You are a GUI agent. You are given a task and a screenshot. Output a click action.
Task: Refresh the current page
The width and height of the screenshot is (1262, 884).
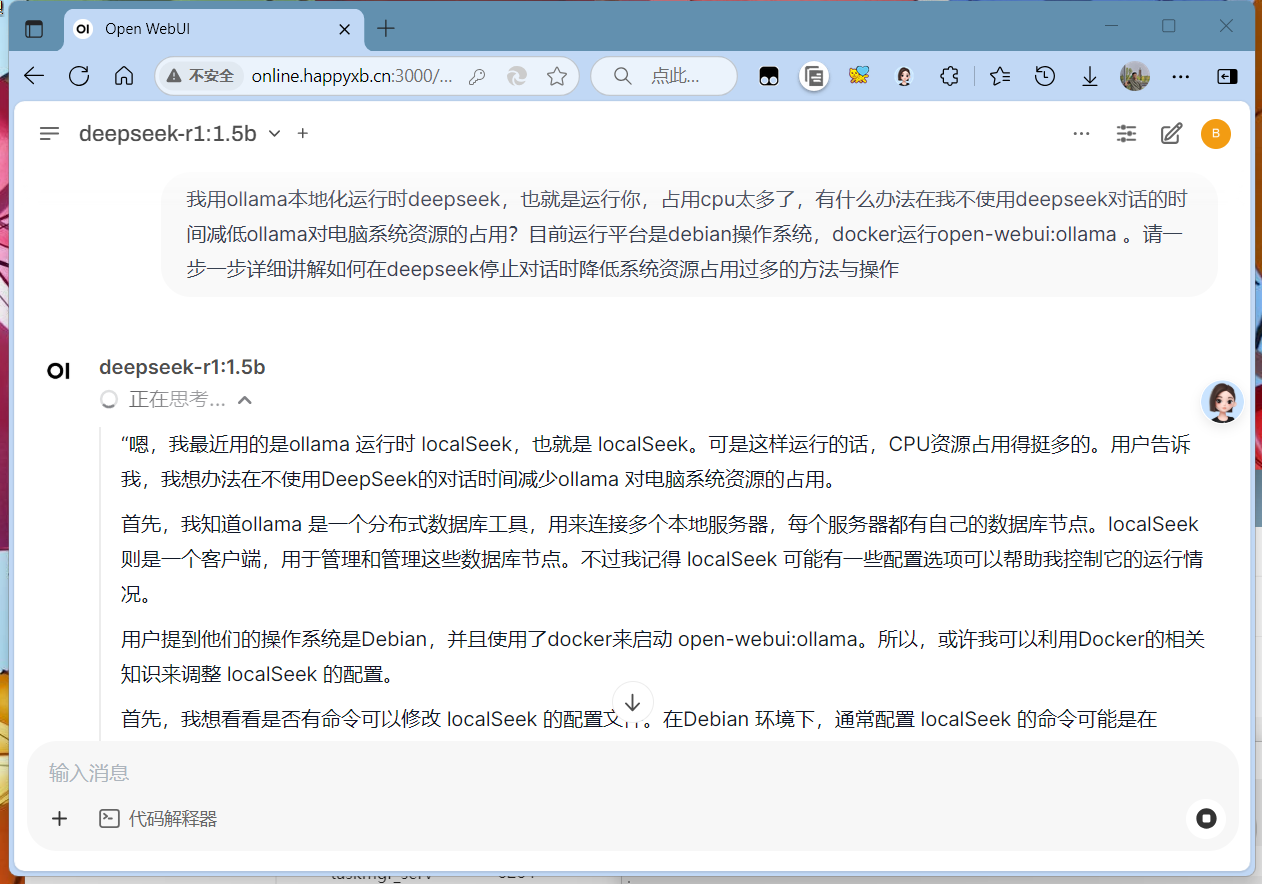[79, 76]
